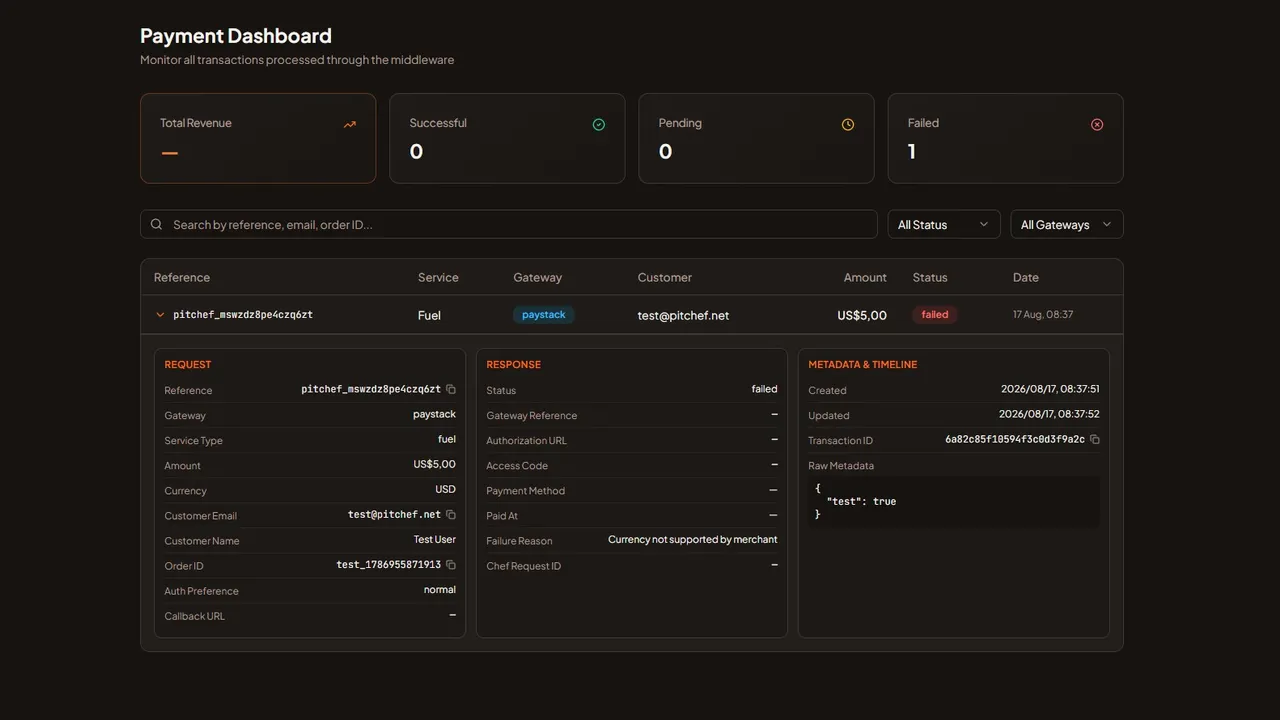Copy the Customer Email value
This screenshot has height=720, width=1280.
(451, 514)
